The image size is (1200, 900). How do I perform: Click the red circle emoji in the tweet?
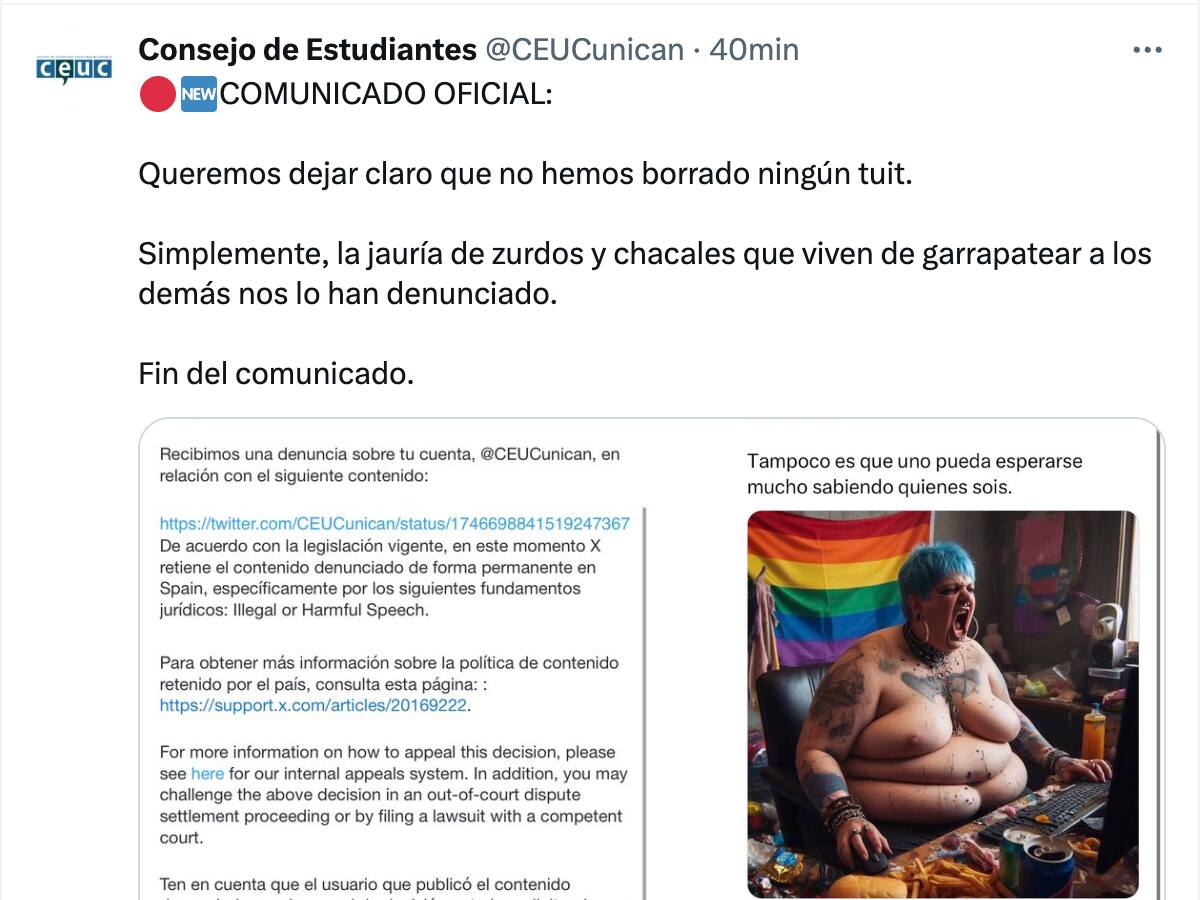(157, 94)
